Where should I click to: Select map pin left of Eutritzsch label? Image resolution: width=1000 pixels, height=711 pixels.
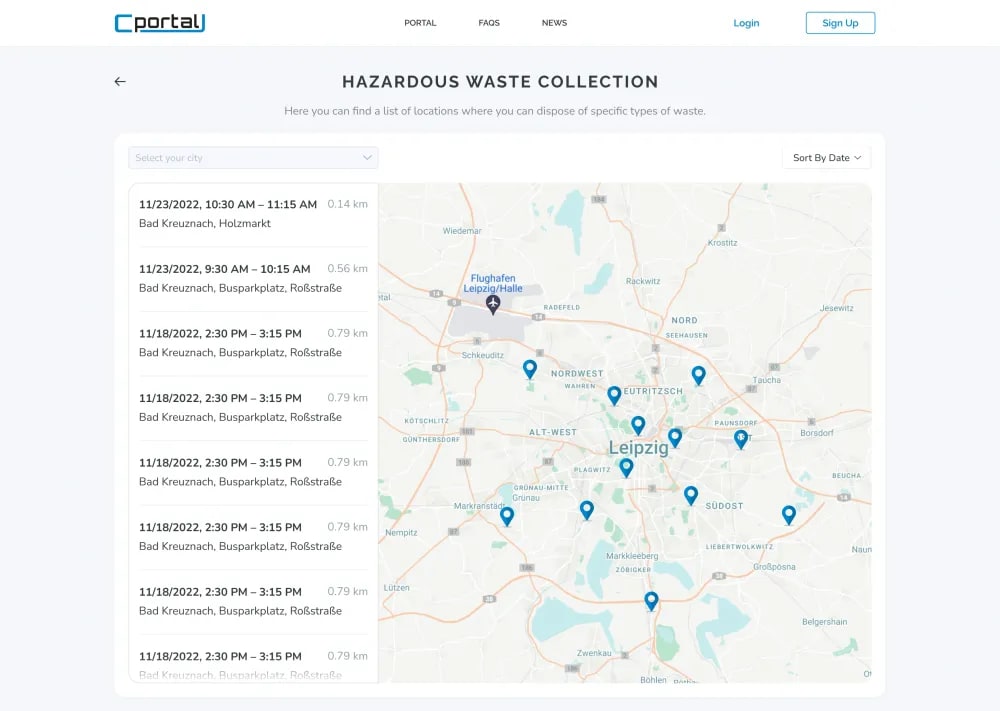(614, 396)
